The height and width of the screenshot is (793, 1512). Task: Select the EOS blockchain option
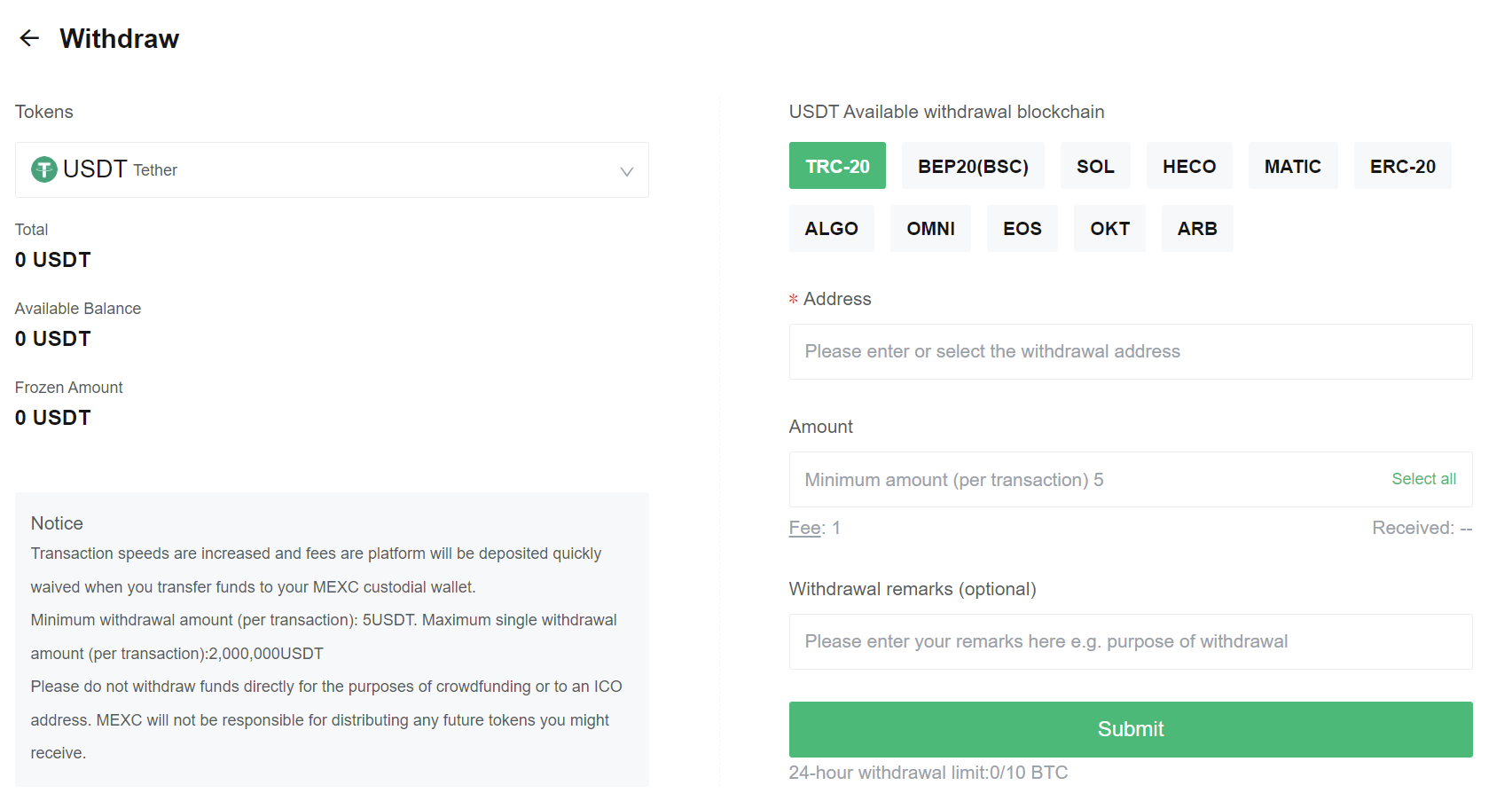click(1022, 229)
